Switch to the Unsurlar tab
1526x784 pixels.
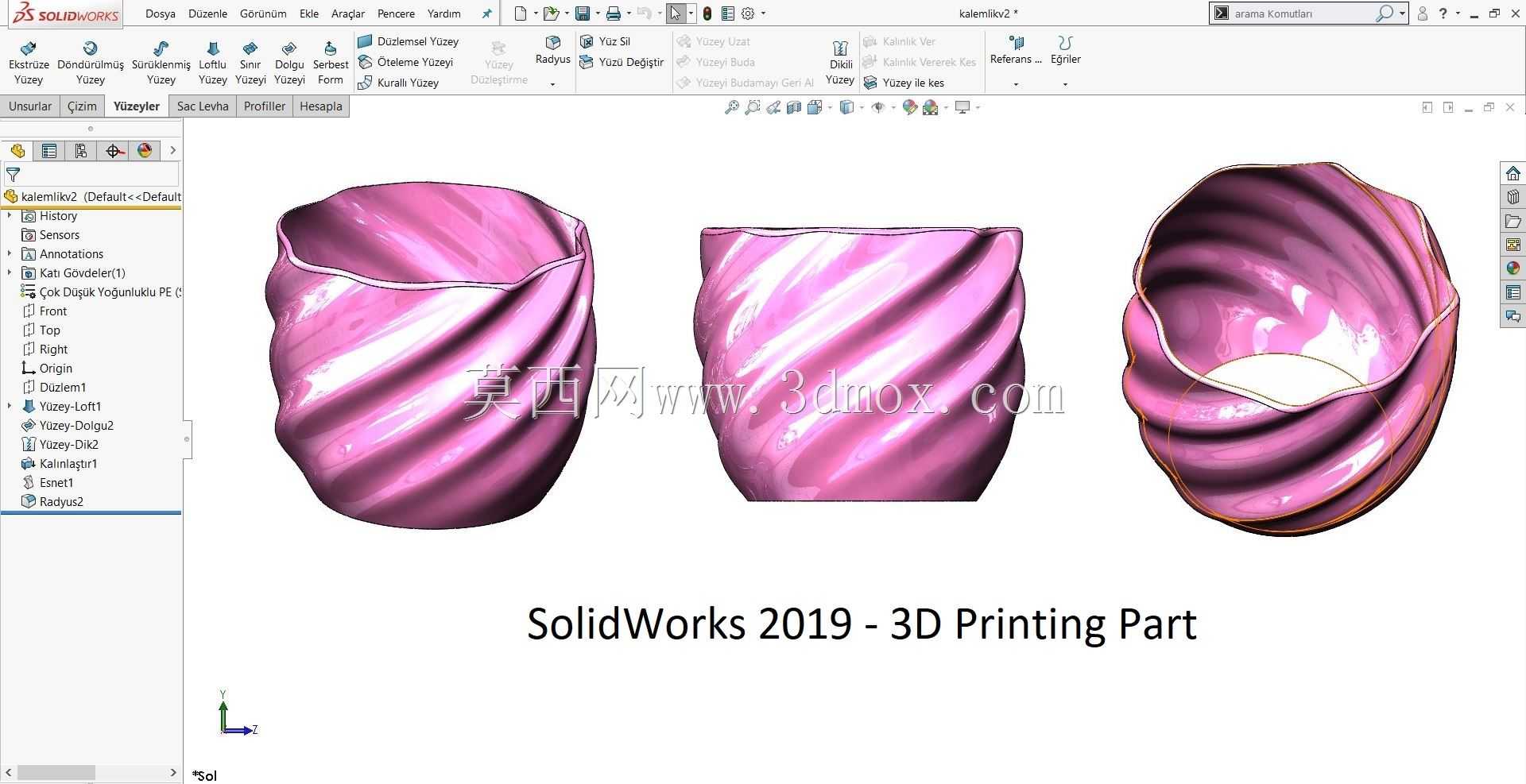[x=30, y=106]
